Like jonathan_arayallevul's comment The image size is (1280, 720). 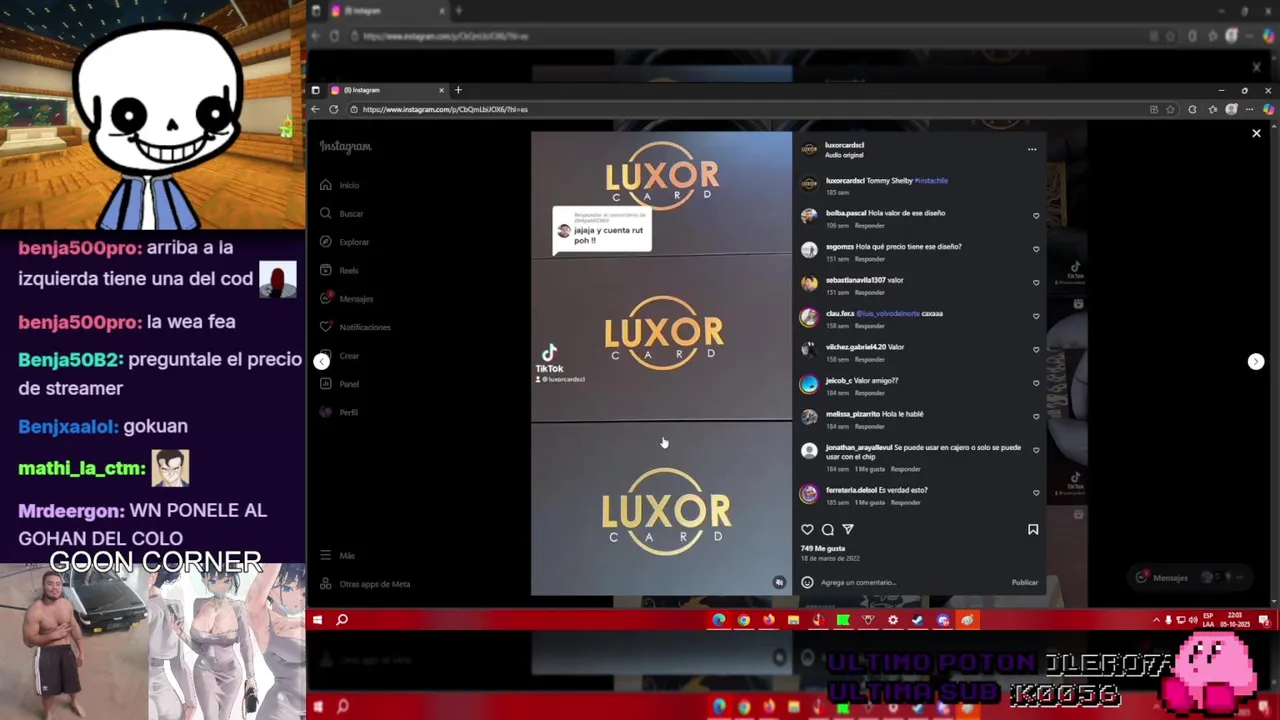(x=1036, y=450)
